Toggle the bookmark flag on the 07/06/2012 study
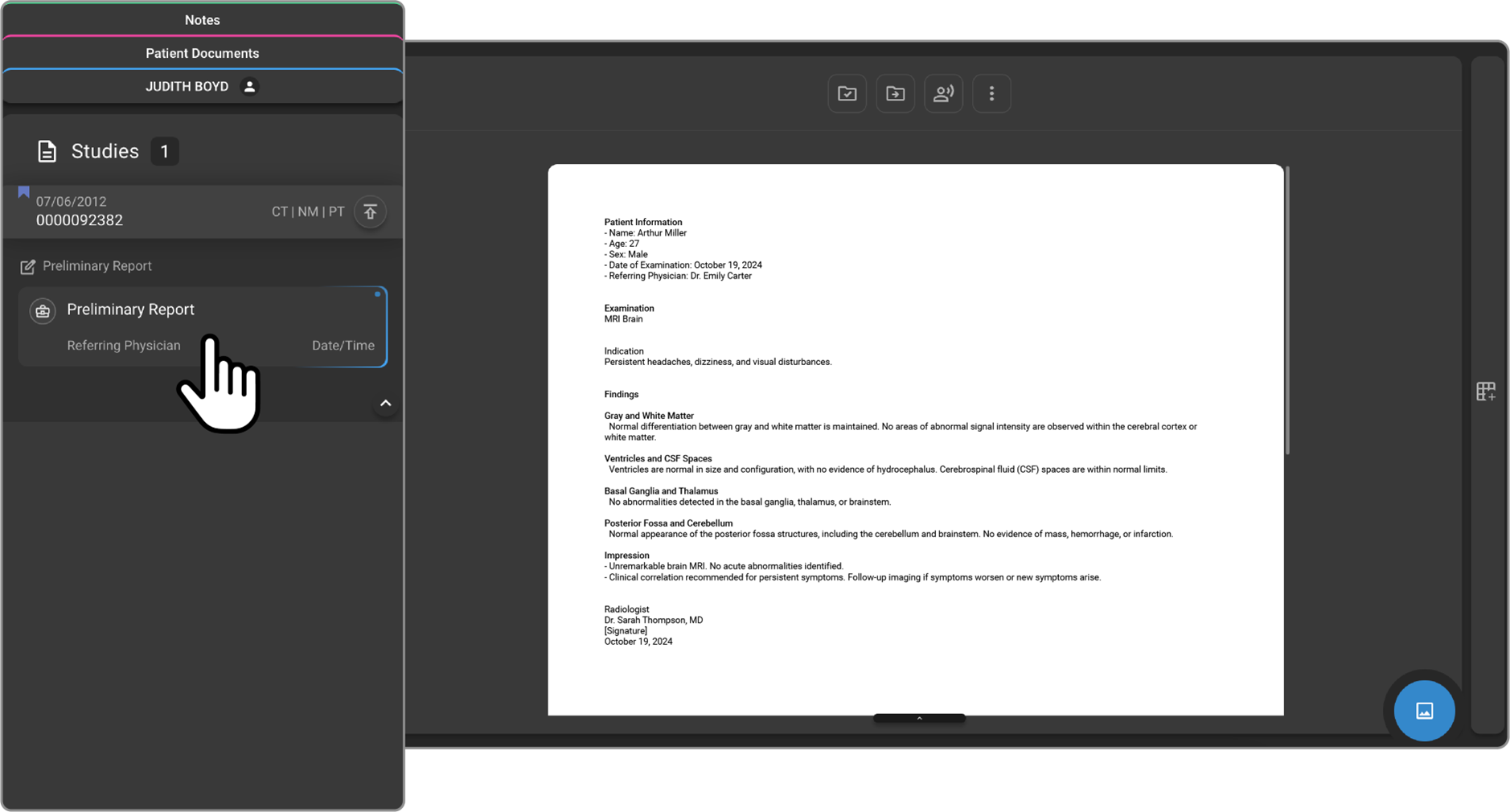1510x812 pixels. click(x=23, y=192)
